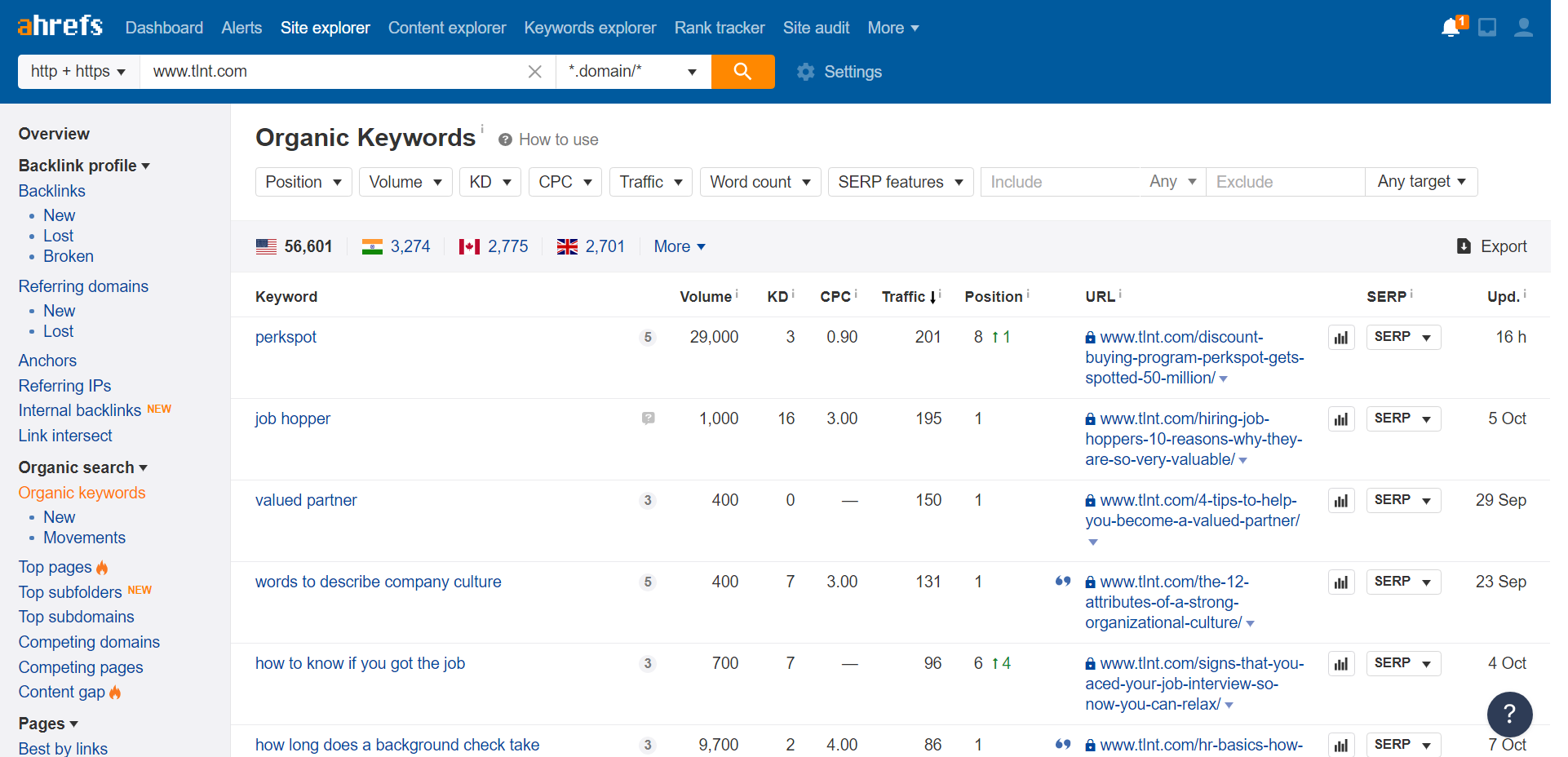Click the Include keywords input field
This screenshot has width=1568, height=757.
[x=1060, y=182]
